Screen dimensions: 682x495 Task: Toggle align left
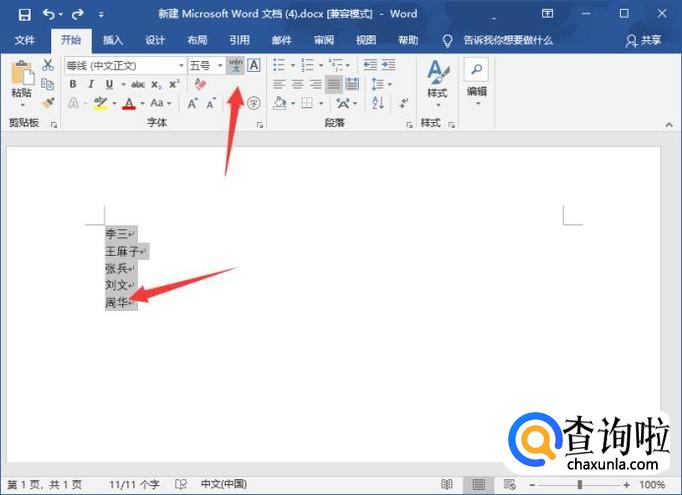point(279,84)
